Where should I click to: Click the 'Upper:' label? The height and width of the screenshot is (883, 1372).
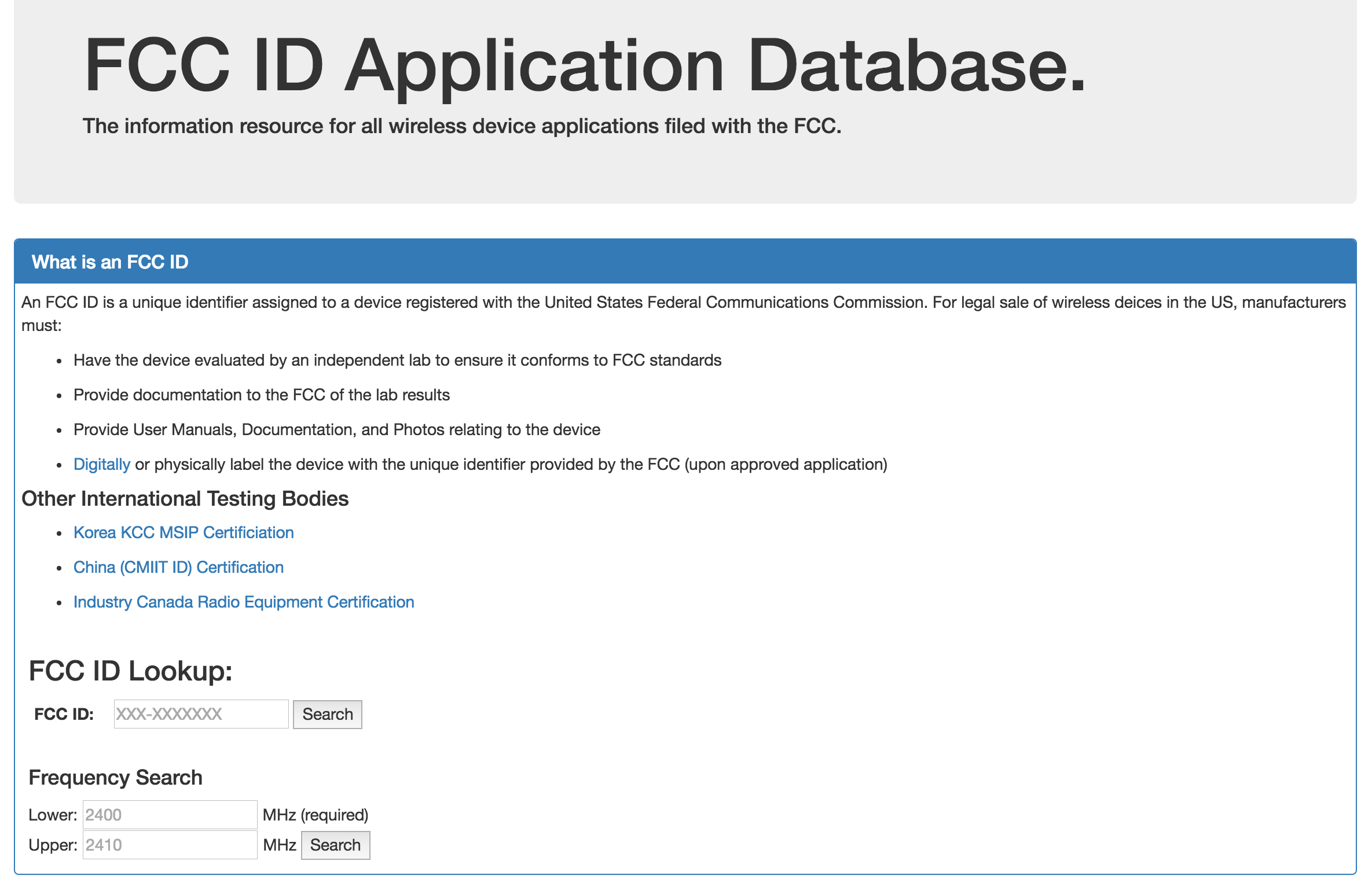pos(53,845)
